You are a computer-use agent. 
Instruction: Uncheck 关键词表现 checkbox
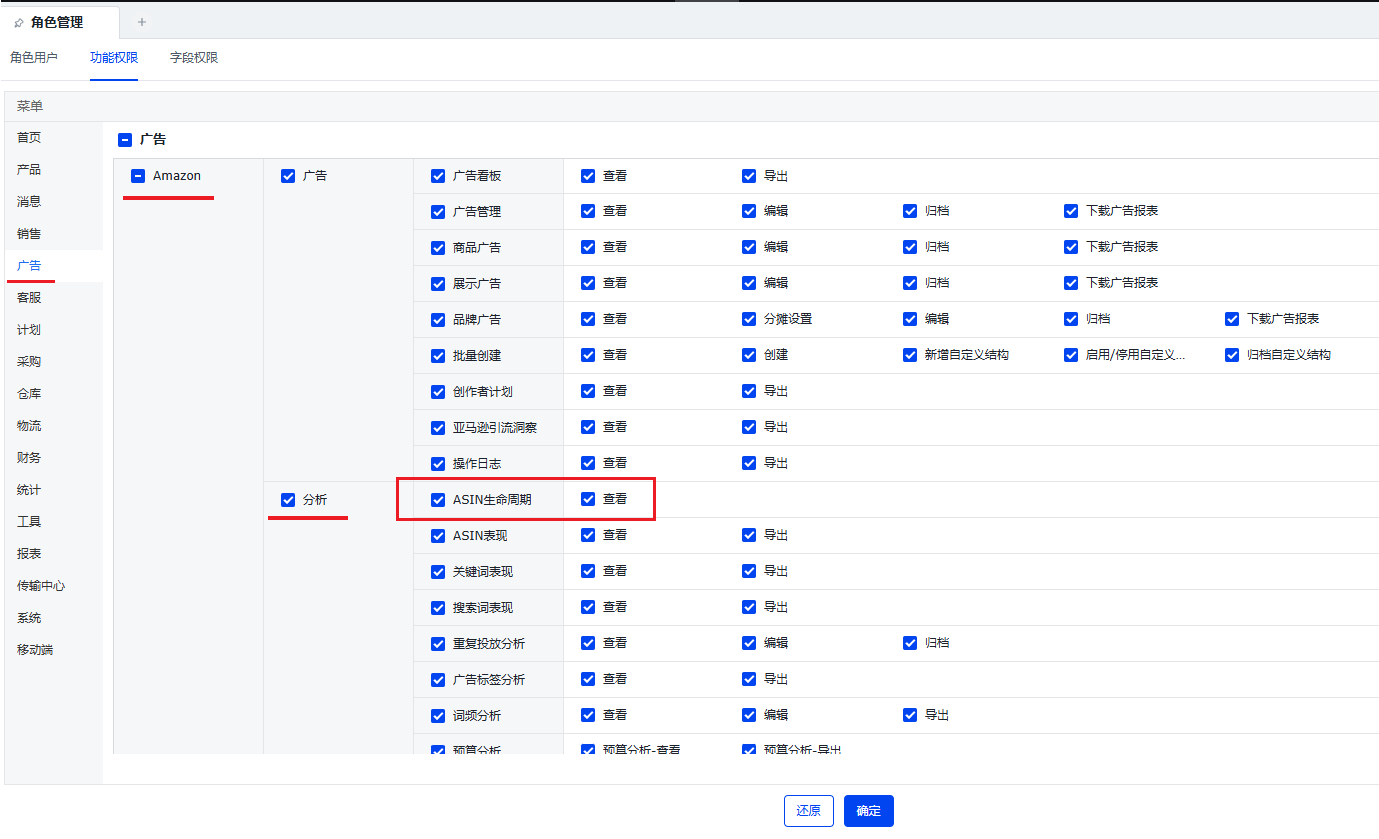pos(438,572)
